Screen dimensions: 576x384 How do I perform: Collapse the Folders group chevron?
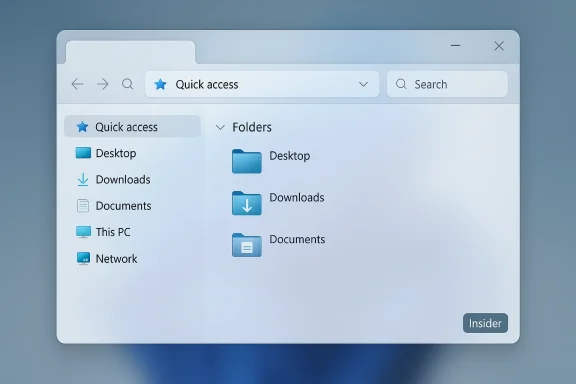coord(220,128)
